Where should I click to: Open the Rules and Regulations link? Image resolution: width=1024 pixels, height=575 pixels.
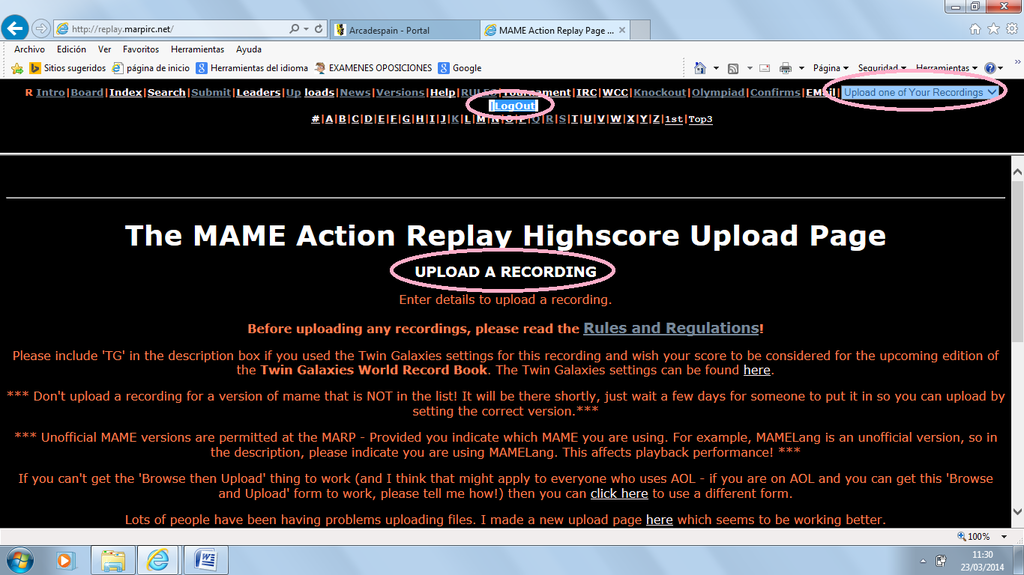(x=671, y=328)
